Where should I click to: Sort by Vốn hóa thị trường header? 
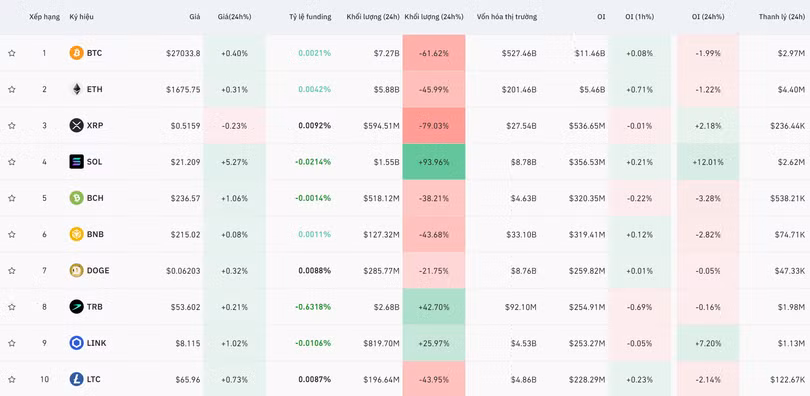[x=507, y=17]
